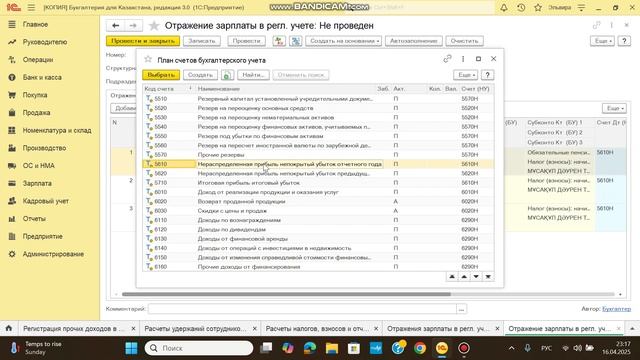Jump to last row arrow in dialog
This screenshot has height=360, width=640.
(488, 277)
